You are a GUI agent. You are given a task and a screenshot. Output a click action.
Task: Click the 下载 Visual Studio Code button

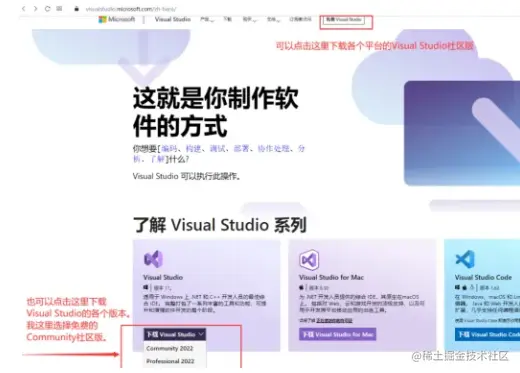pyautogui.click(x=487, y=334)
